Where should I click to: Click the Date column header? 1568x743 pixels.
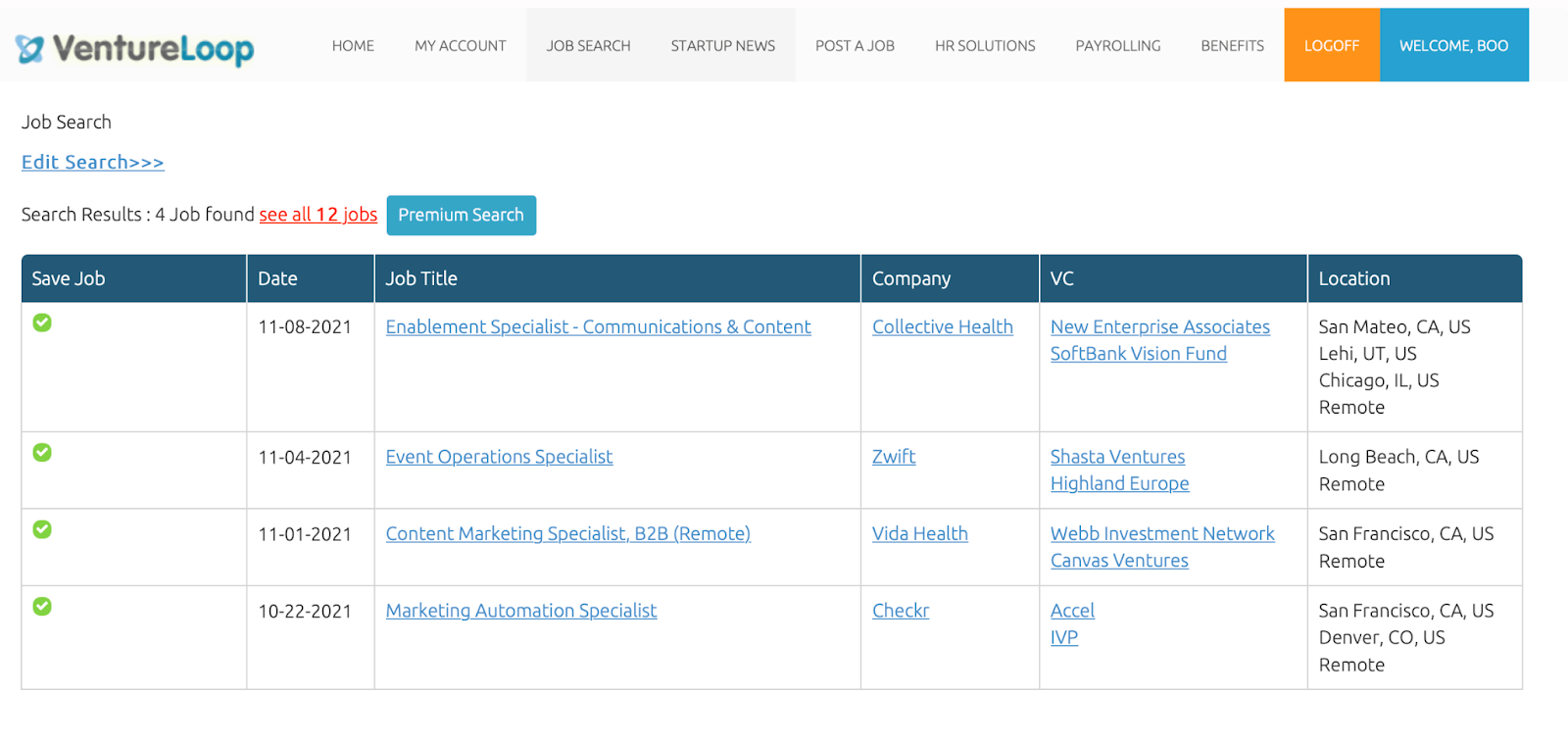click(311, 278)
